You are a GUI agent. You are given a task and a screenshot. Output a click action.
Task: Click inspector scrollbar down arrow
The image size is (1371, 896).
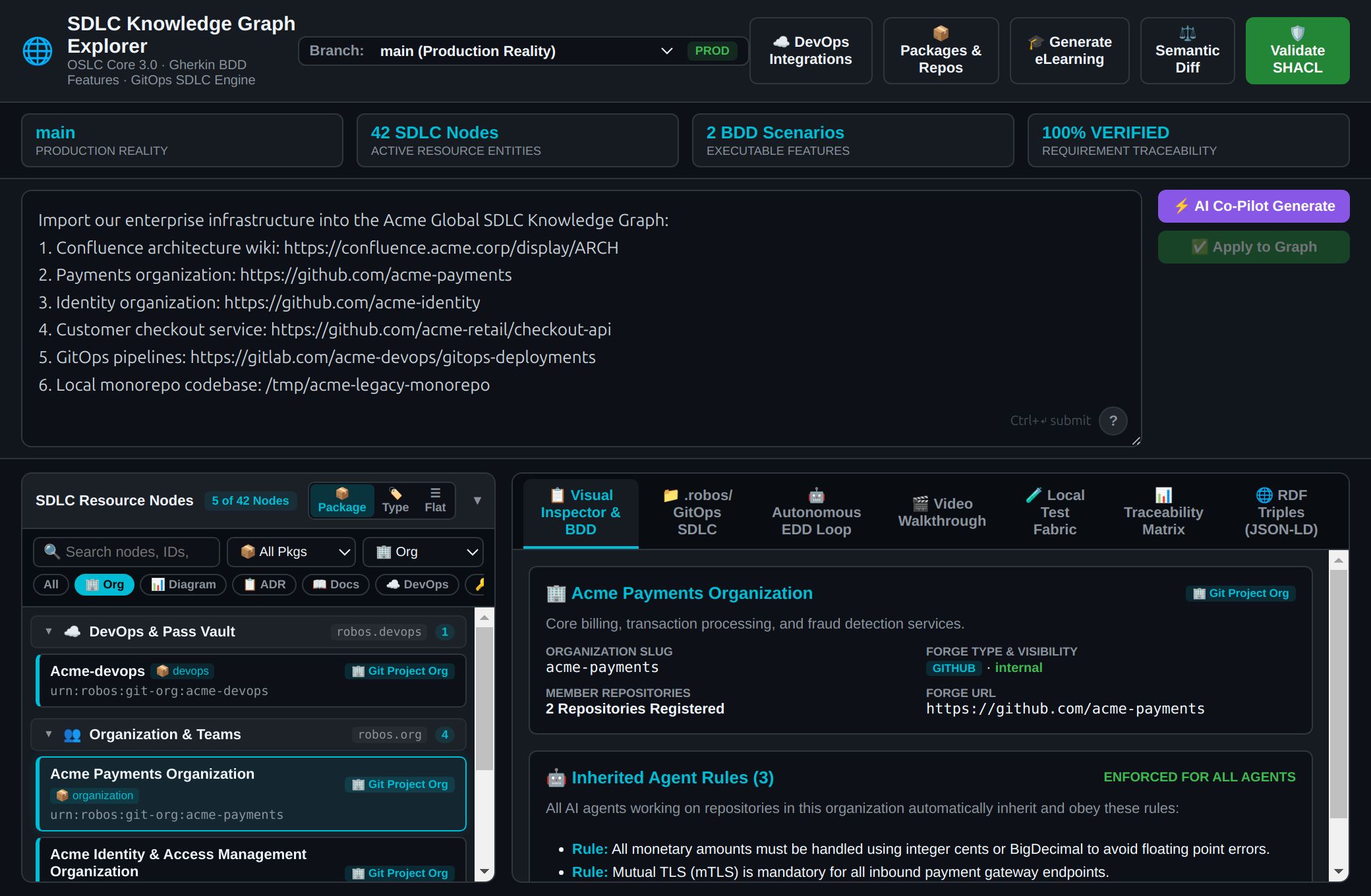pyautogui.click(x=1339, y=872)
